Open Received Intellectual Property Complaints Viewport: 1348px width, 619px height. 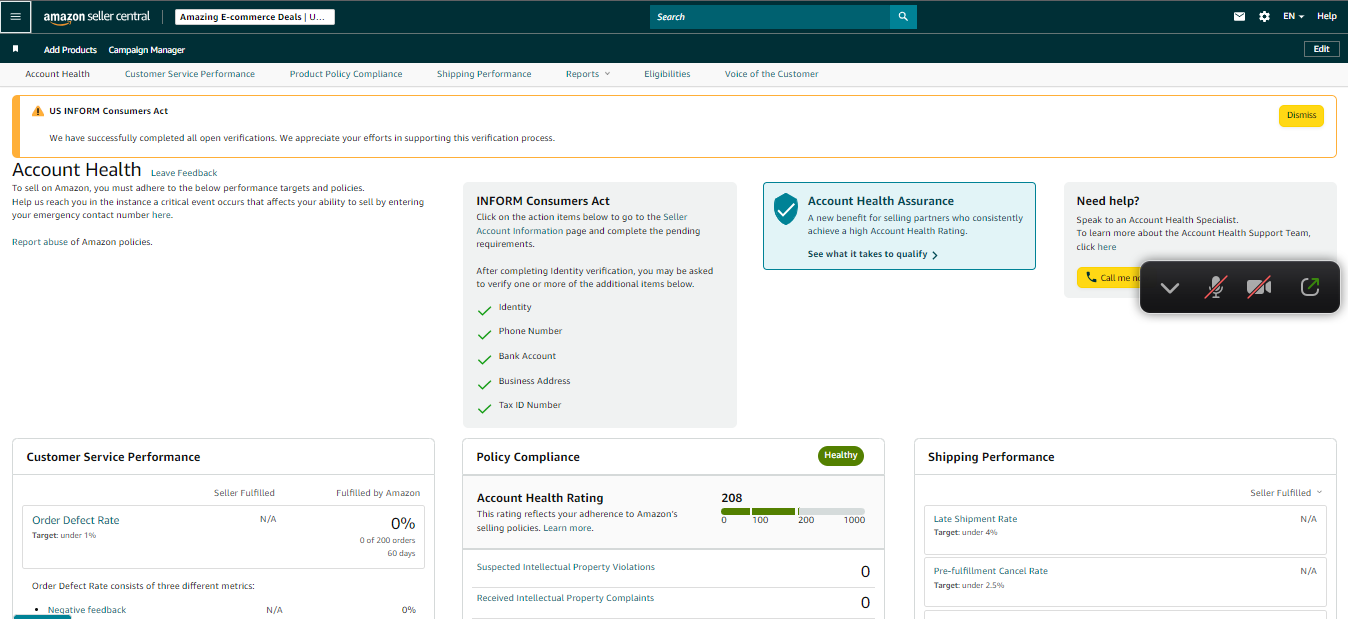pyautogui.click(x=565, y=598)
